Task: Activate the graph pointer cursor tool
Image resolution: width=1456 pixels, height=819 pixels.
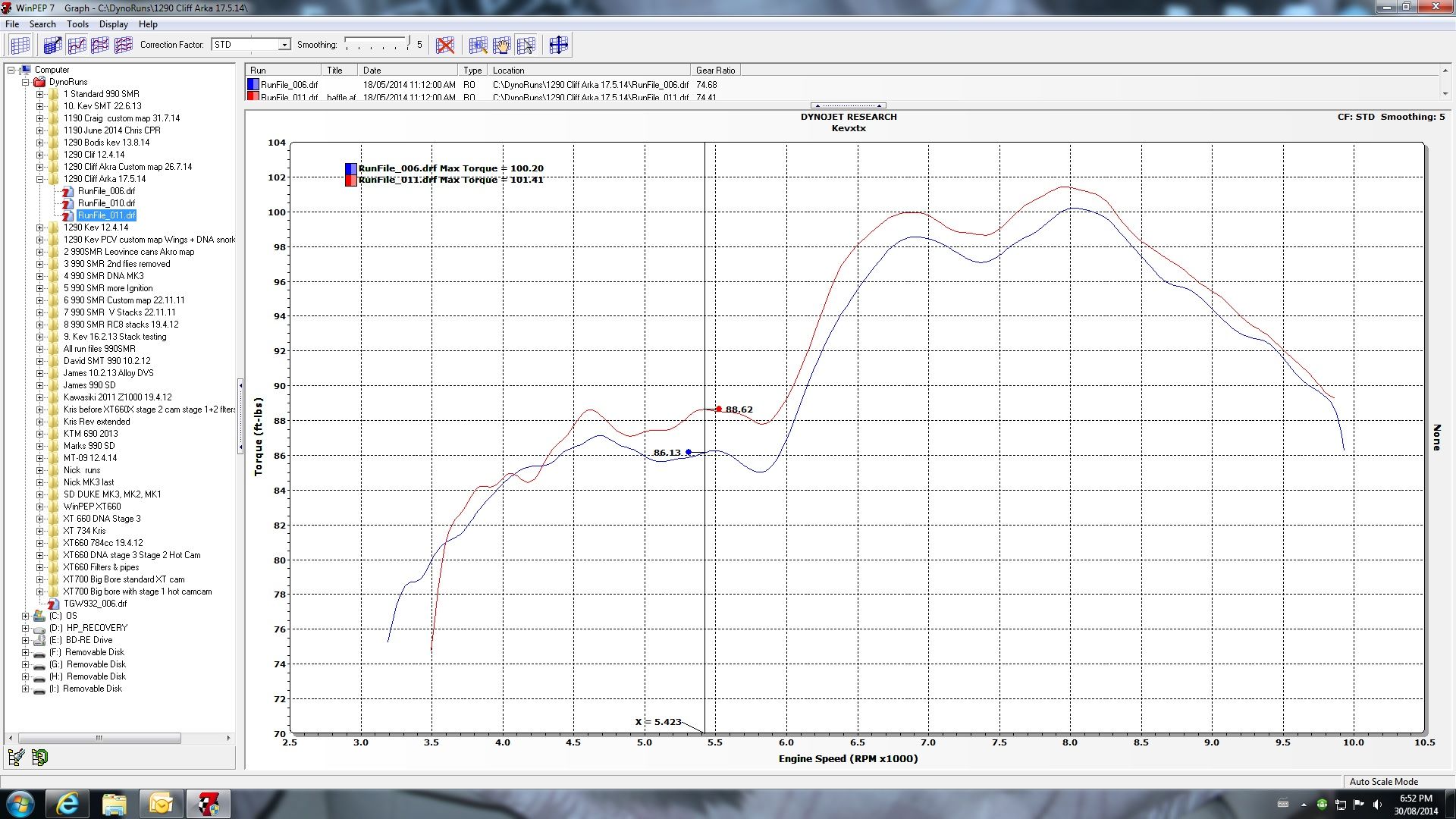Action: click(526, 45)
